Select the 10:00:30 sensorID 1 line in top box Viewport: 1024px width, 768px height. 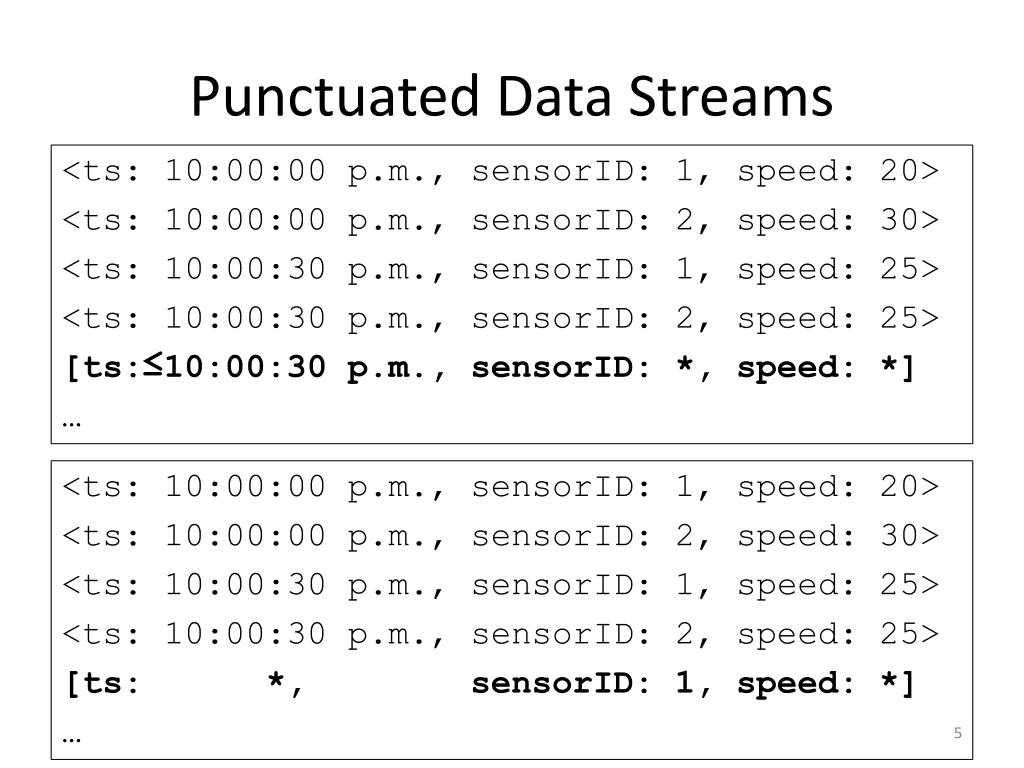(x=501, y=269)
